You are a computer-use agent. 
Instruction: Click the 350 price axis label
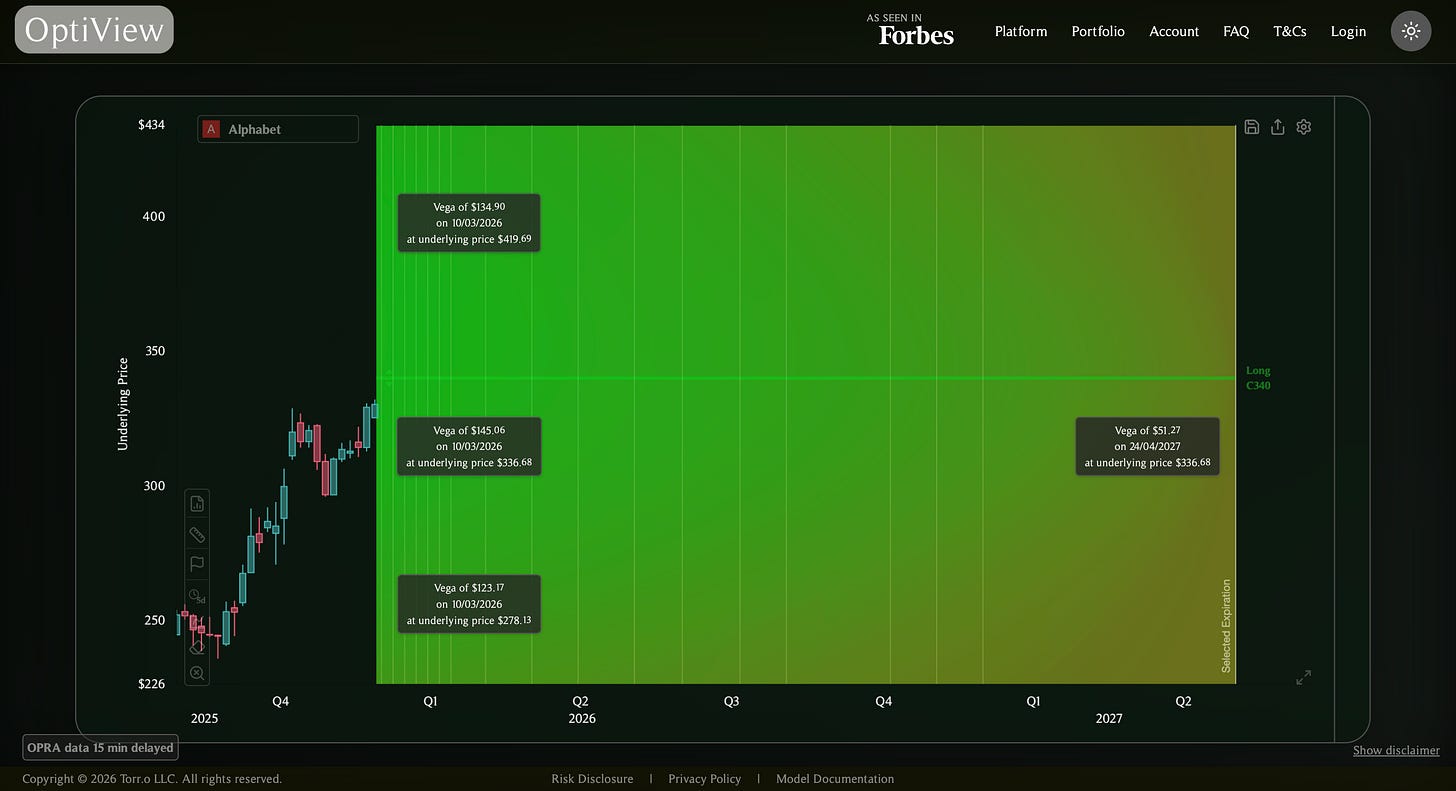click(x=153, y=351)
